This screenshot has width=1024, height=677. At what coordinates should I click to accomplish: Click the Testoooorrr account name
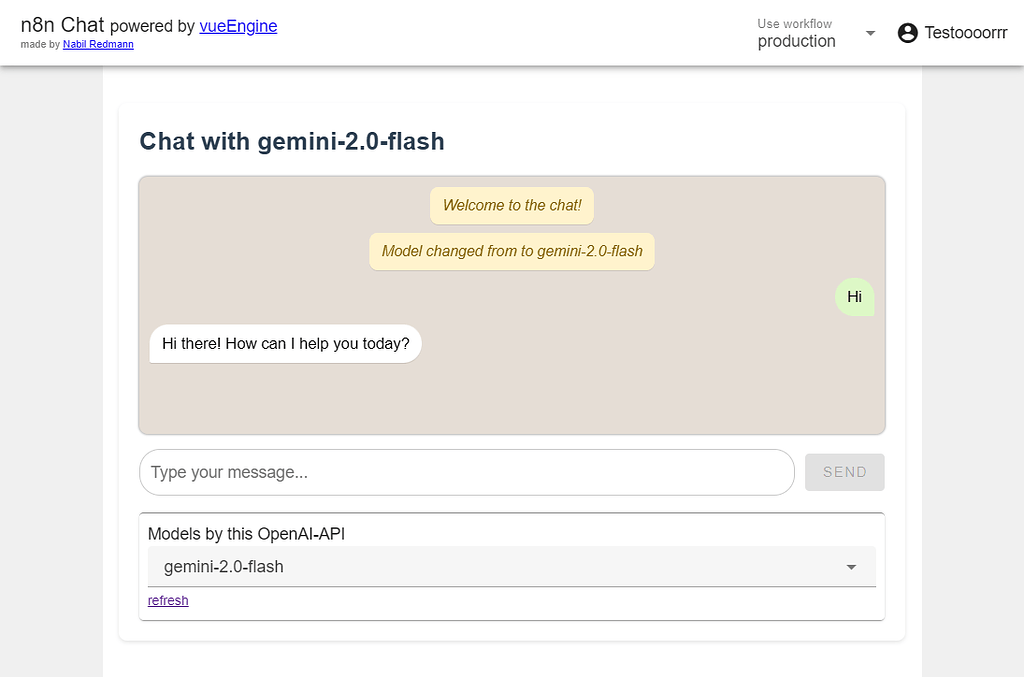pos(963,32)
